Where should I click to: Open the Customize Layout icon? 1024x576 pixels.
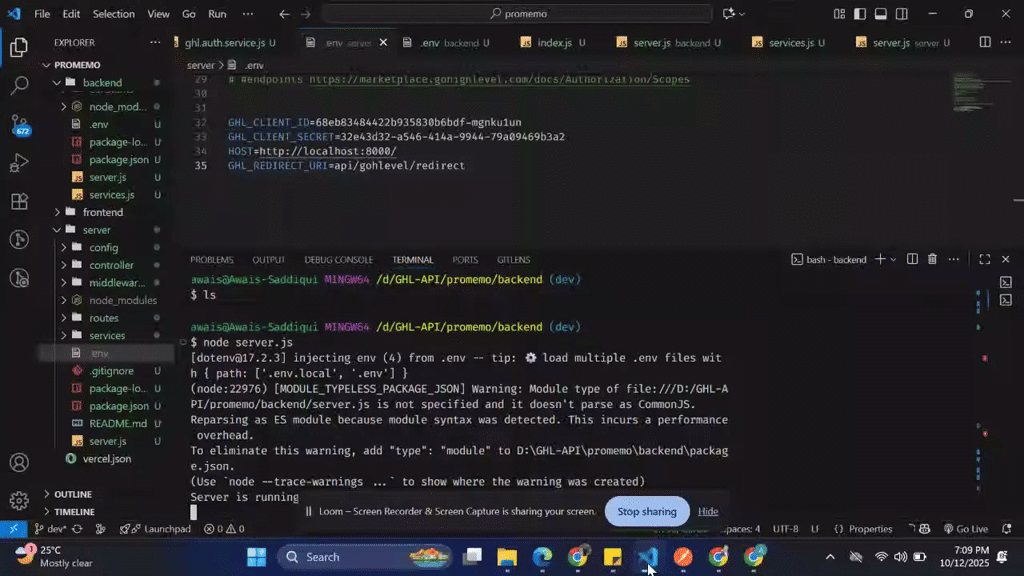click(839, 14)
